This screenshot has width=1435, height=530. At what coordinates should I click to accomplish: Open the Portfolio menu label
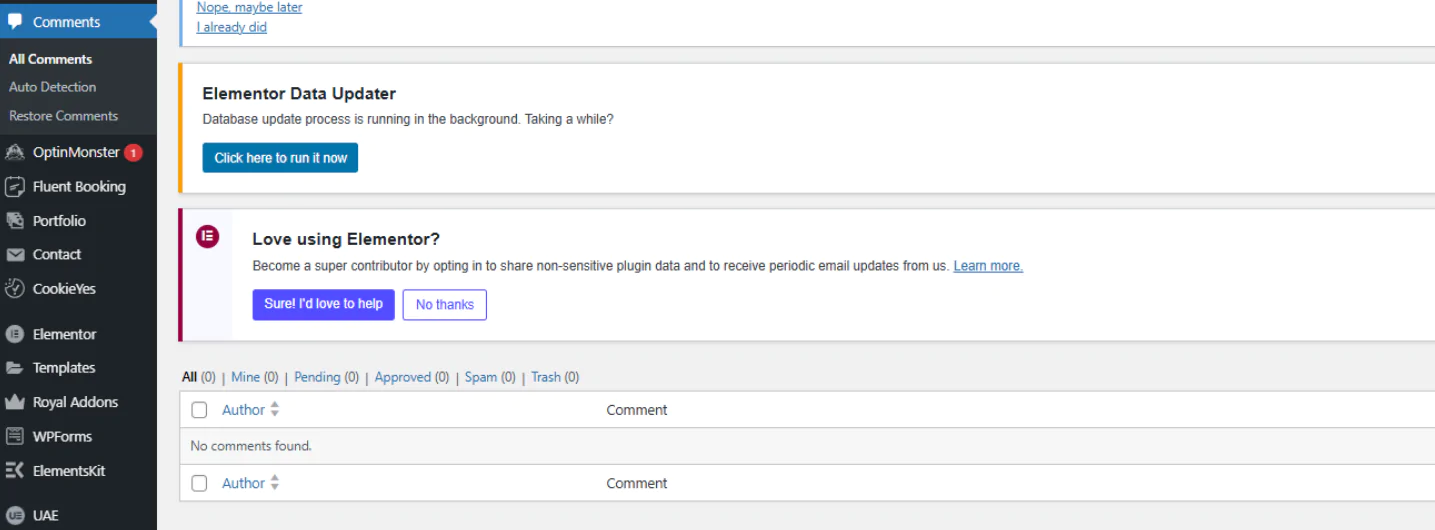tap(59, 220)
